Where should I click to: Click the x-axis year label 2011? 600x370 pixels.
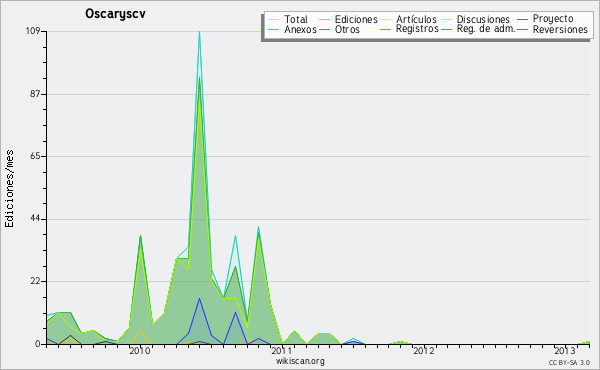tap(282, 351)
